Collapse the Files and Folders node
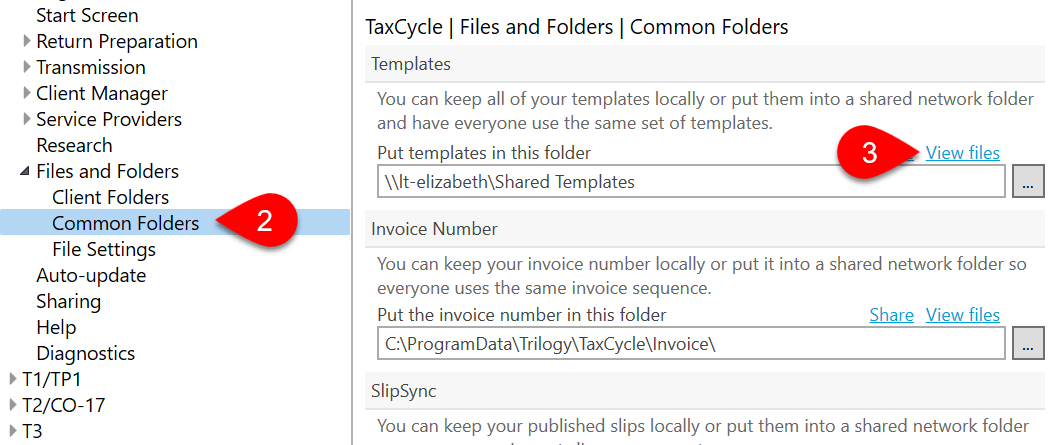The image size is (1053, 445). (x=26, y=172)
